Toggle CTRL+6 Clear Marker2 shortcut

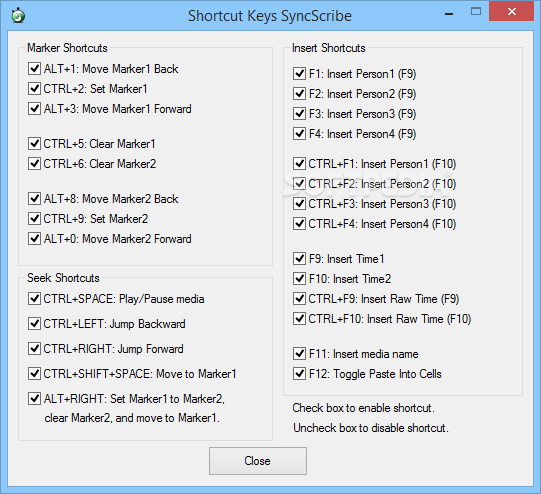pos(34,164)
